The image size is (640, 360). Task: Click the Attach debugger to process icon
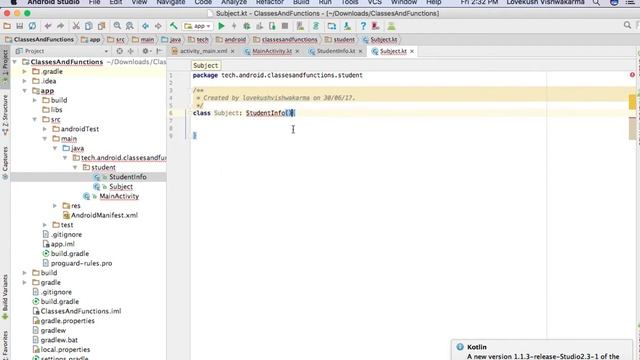[272, 26]
